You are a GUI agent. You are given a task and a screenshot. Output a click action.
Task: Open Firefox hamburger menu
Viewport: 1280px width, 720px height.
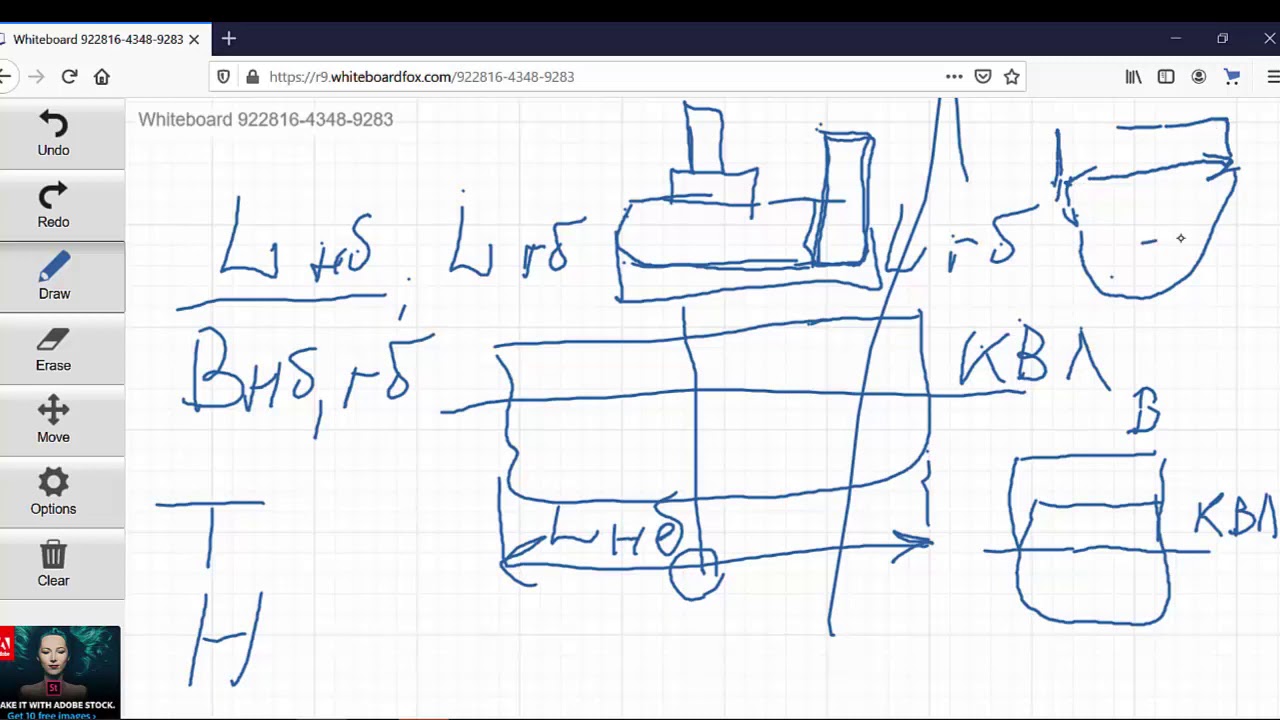[1272, 76]
